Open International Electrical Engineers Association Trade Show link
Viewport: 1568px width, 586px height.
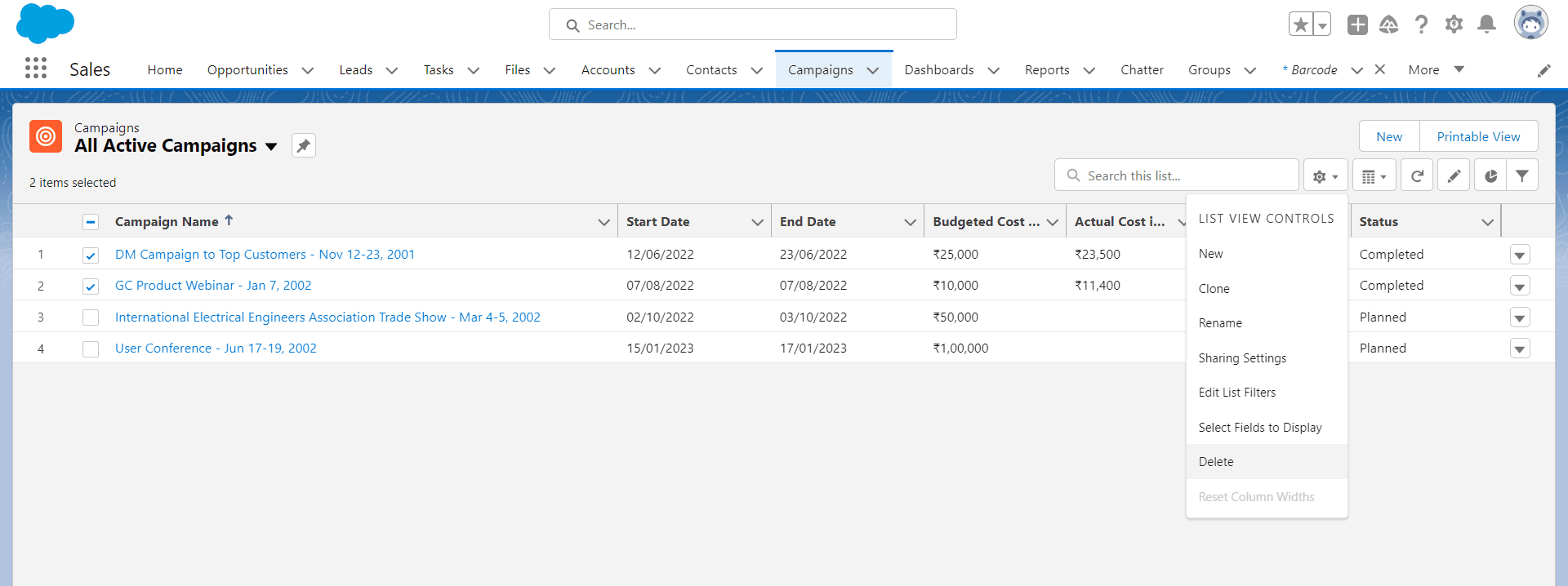pos(327,317)
